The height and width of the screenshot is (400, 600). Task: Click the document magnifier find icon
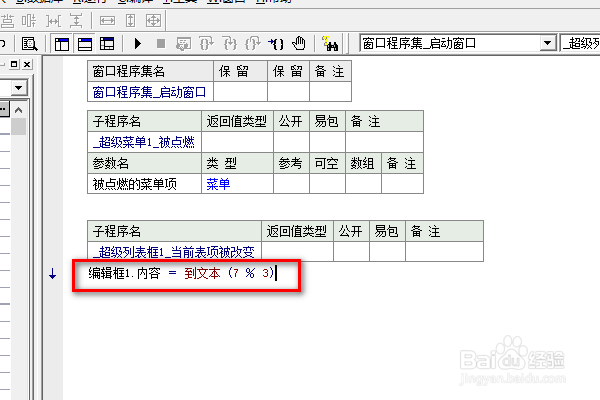(x=29, y=44)
